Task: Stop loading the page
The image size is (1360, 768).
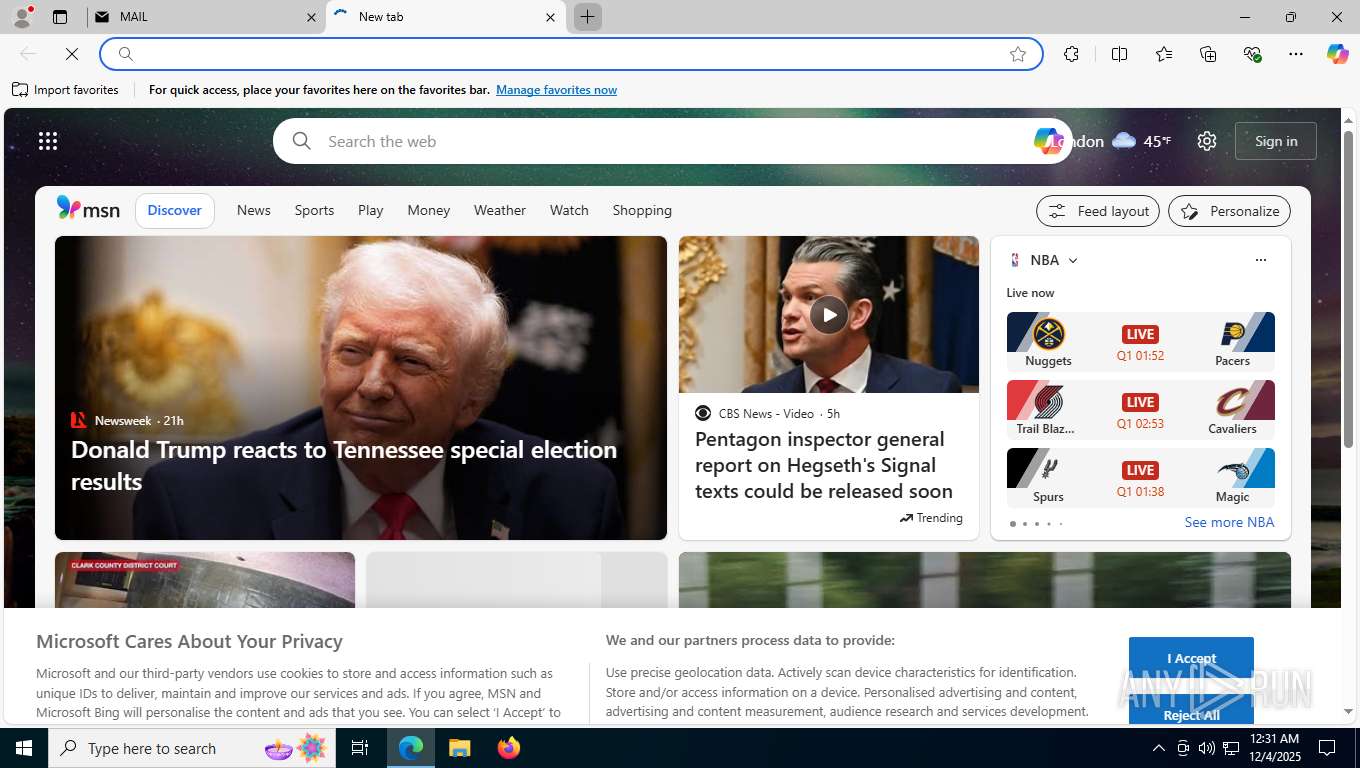Action: [72, 54]
